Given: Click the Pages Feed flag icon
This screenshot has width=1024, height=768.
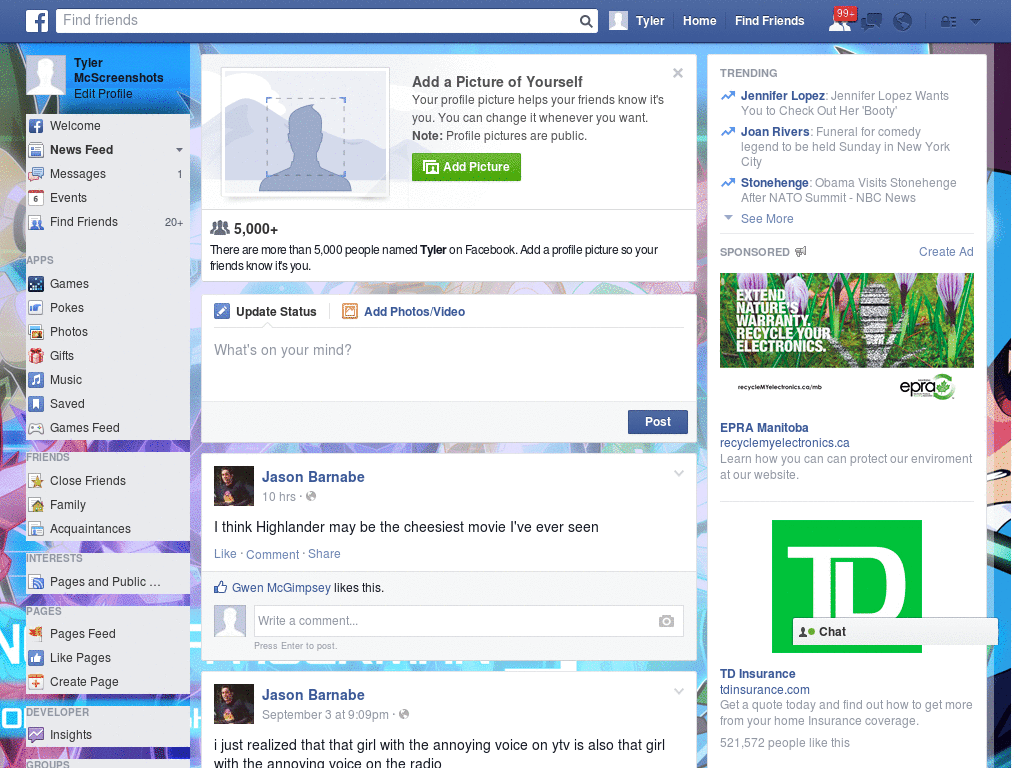Looking at the screenshot, I should [37, 634].
